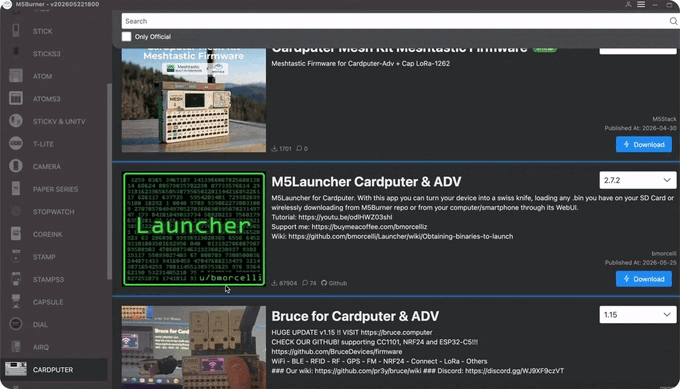Open the CAPSULE category icon

pos(16,301)
